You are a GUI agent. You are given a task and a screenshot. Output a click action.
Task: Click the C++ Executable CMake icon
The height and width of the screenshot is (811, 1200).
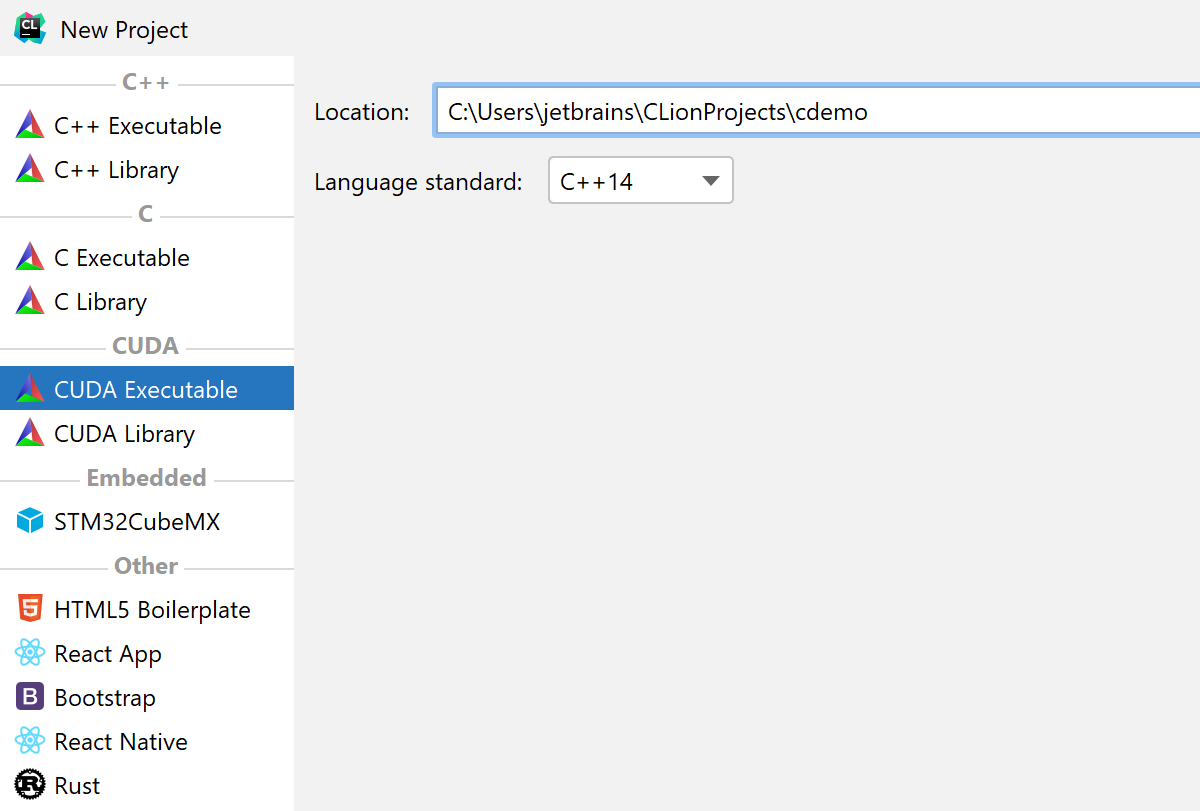tap(30, 125)
